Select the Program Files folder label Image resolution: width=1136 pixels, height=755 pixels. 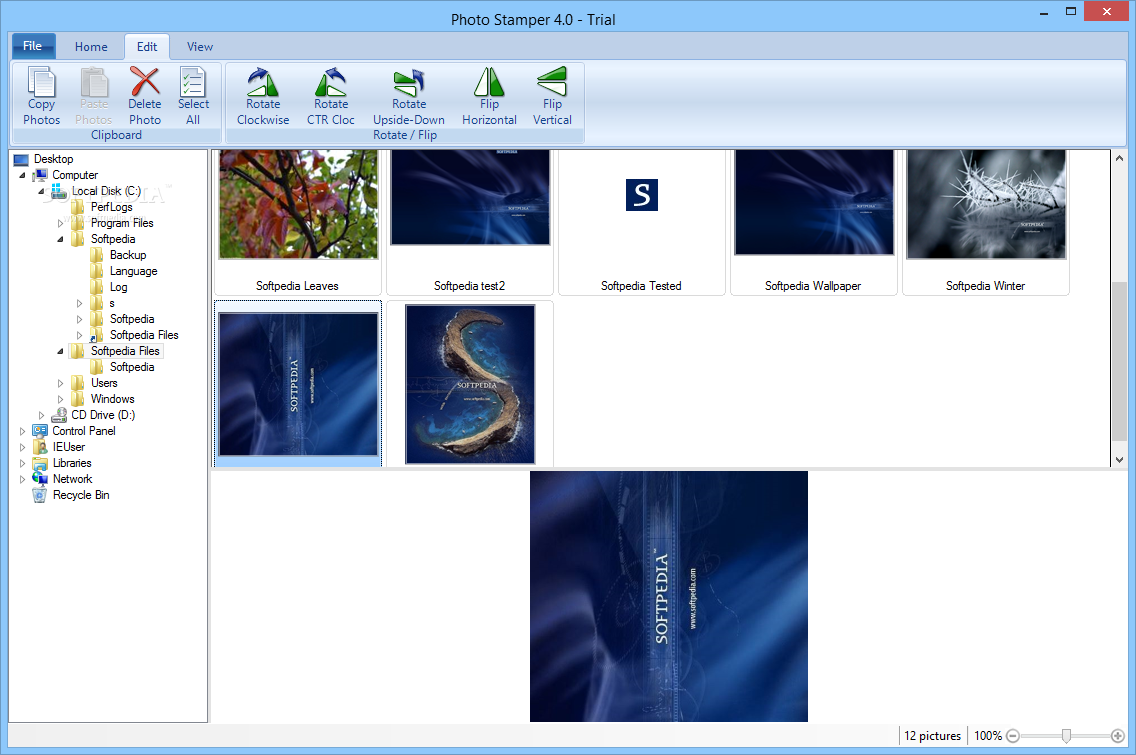coord(122,223)
